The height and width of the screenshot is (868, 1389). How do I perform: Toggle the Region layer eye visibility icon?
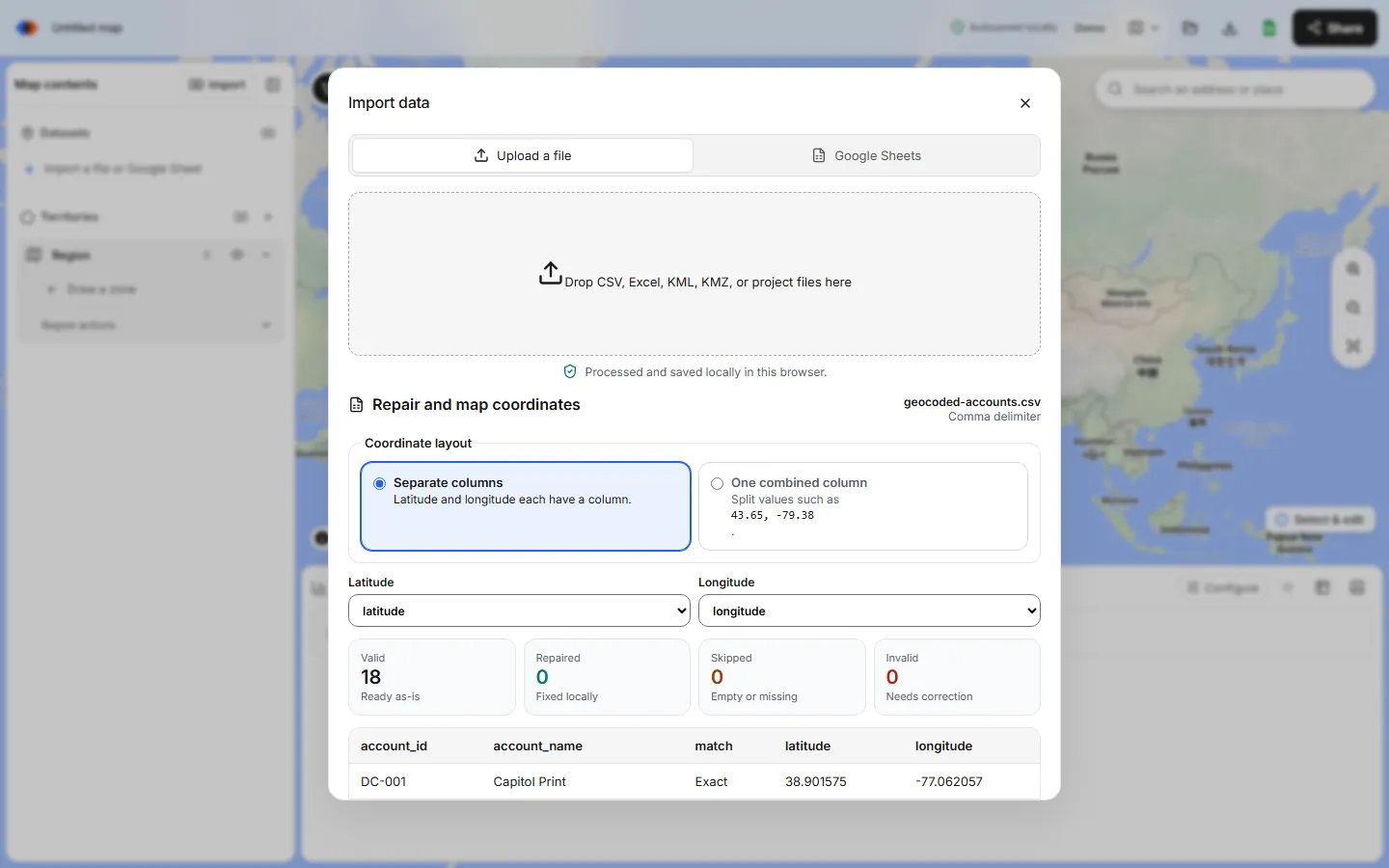pyautogui.click(x=237, y=255)
